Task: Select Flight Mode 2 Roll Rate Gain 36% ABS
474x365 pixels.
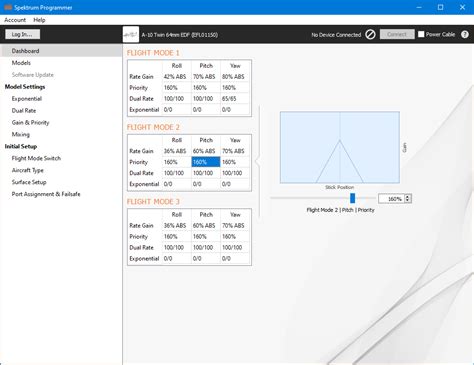Action: point(177,151)
